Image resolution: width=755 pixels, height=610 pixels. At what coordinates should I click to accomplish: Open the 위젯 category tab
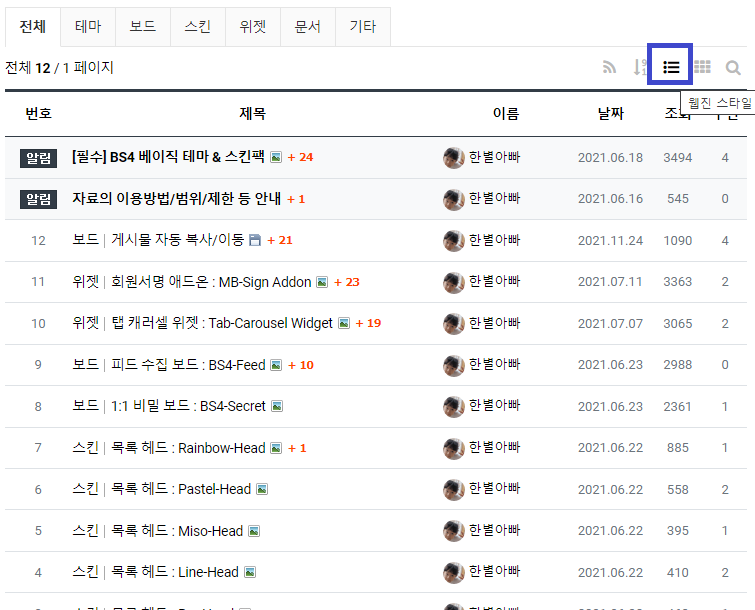pos(252,27)
